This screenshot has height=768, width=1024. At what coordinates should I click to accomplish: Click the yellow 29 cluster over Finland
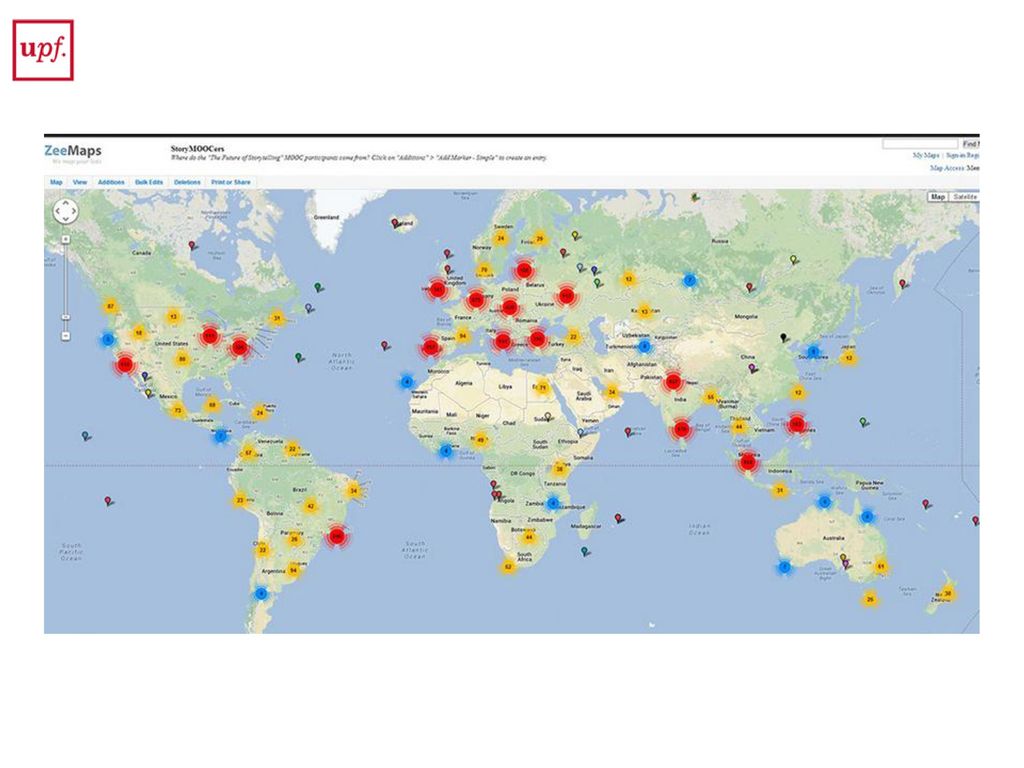click(539, 238)
